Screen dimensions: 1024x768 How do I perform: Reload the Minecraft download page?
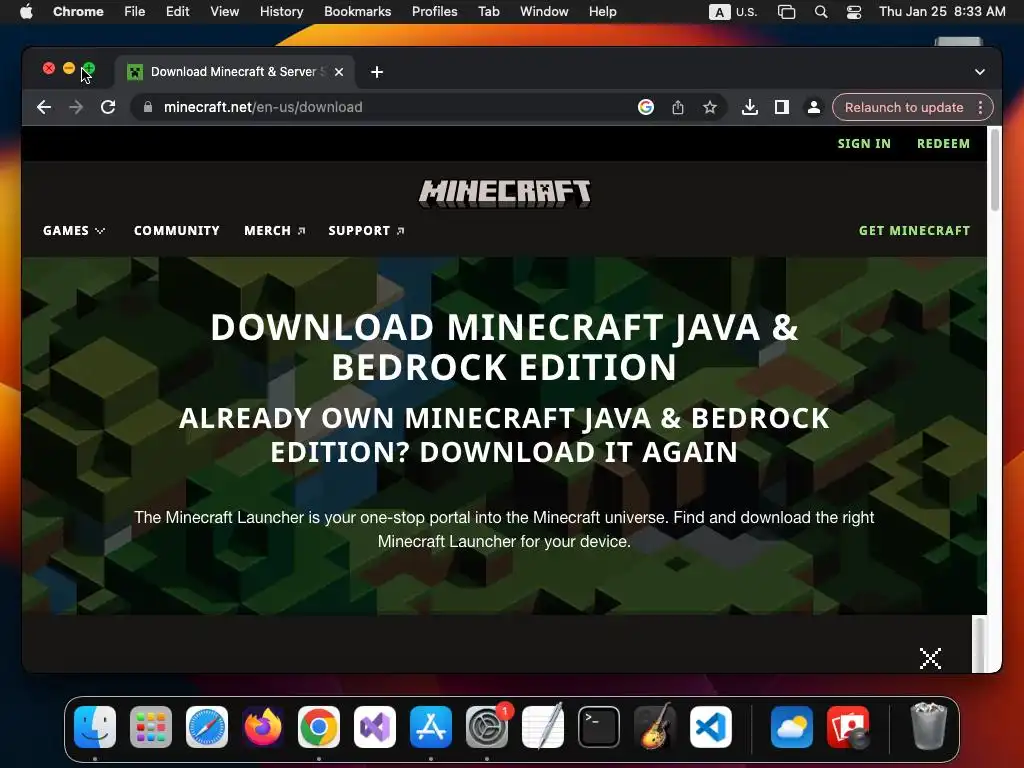(x=108, y=107)
